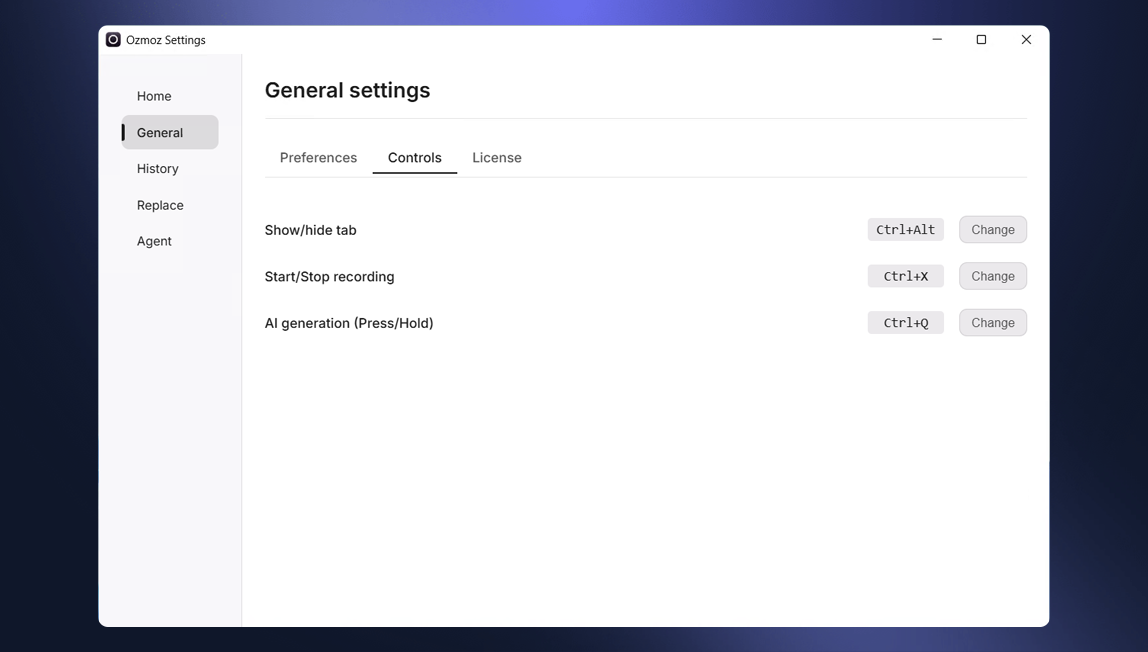Screen dimensions: 1148x652
Task: Select Home in the sidebar
Action: 154,96
